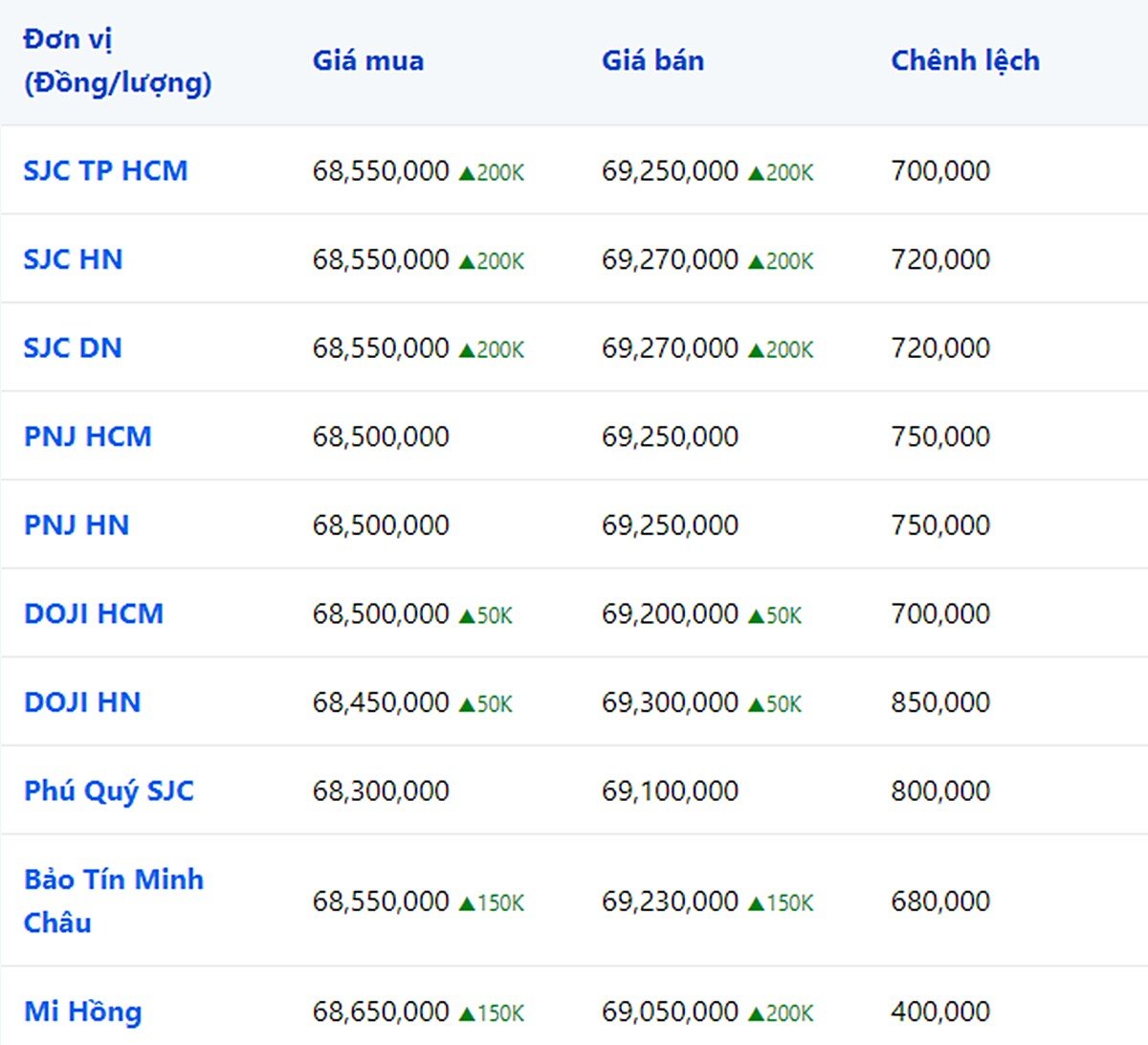The image size is (1148, 1045).
Task: Select SJC TP HCM difference 700,000
Action: pyautogui.click(x=940, y=171)
